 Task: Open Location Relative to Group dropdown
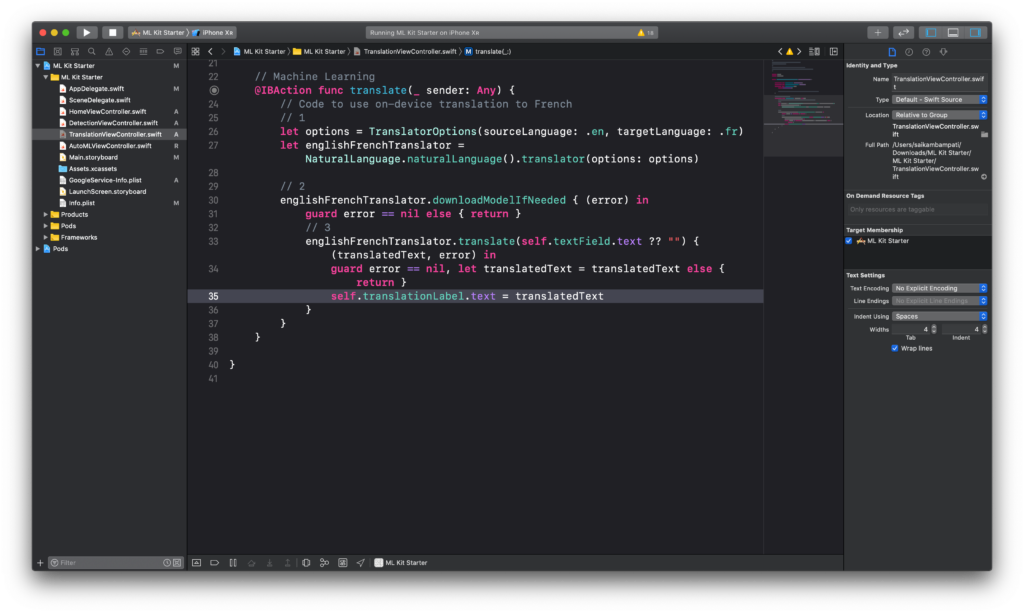pos(939,115)
